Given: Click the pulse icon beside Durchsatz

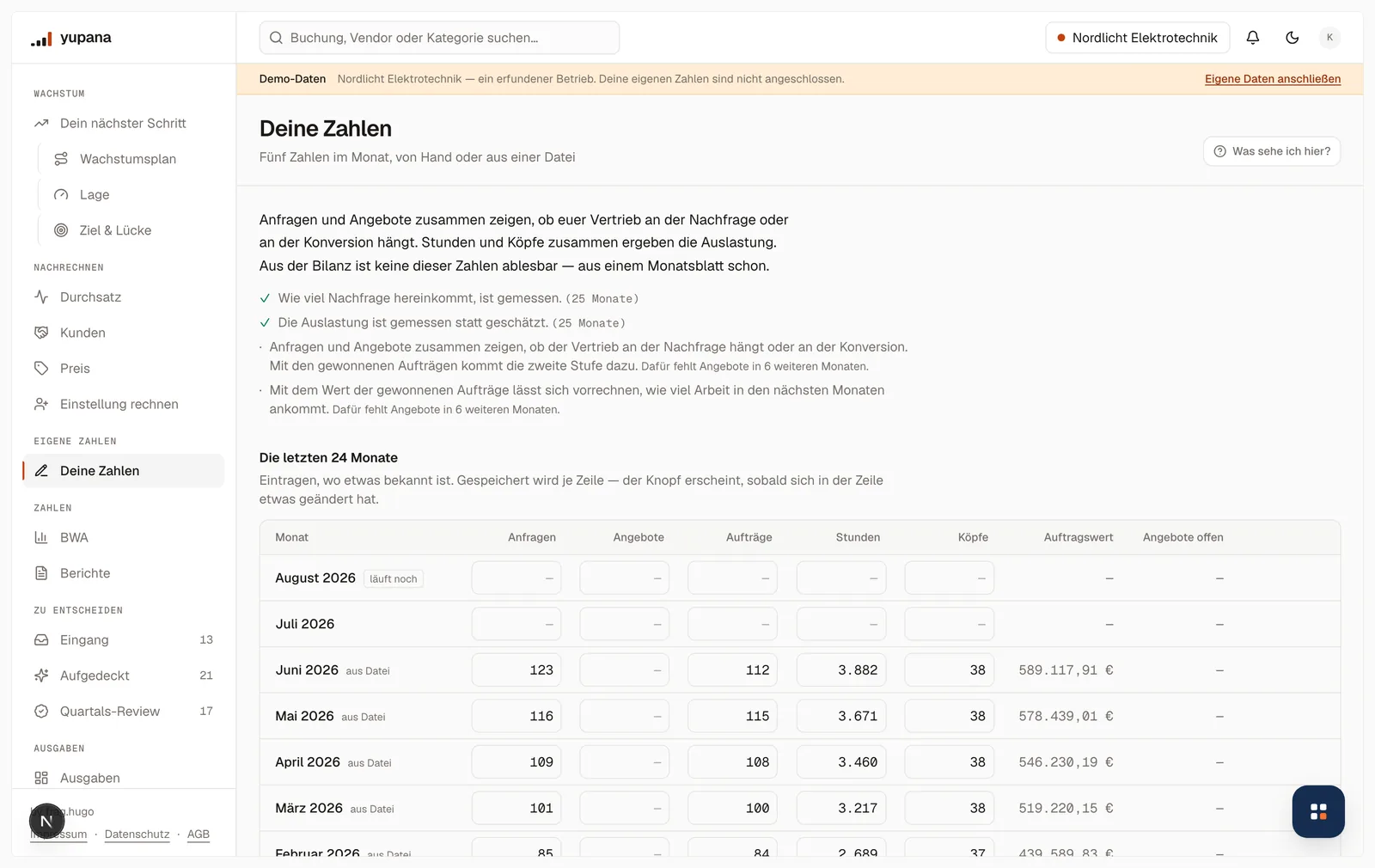Looking at the screenshot, I should click(x=41, y=297).
